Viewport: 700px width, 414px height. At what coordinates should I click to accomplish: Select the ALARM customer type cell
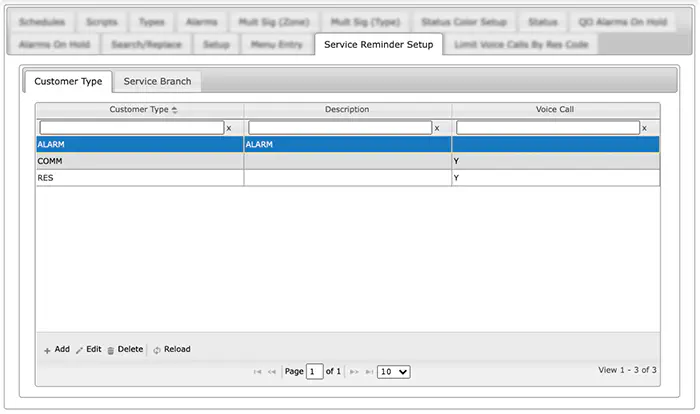(x=140, y=144)
